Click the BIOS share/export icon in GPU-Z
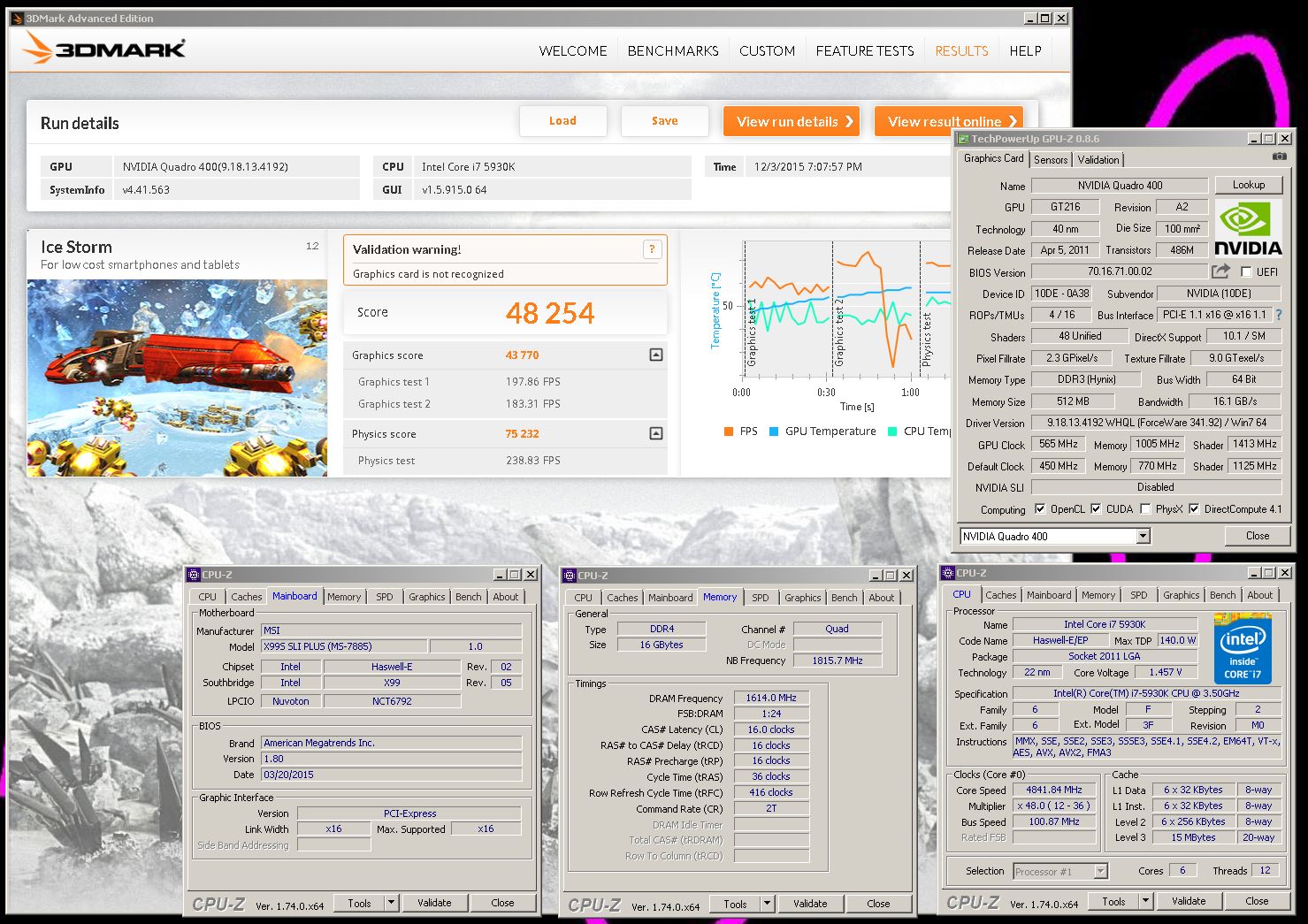Viewport: 1308px width, 924px height. click(1221, 271)
